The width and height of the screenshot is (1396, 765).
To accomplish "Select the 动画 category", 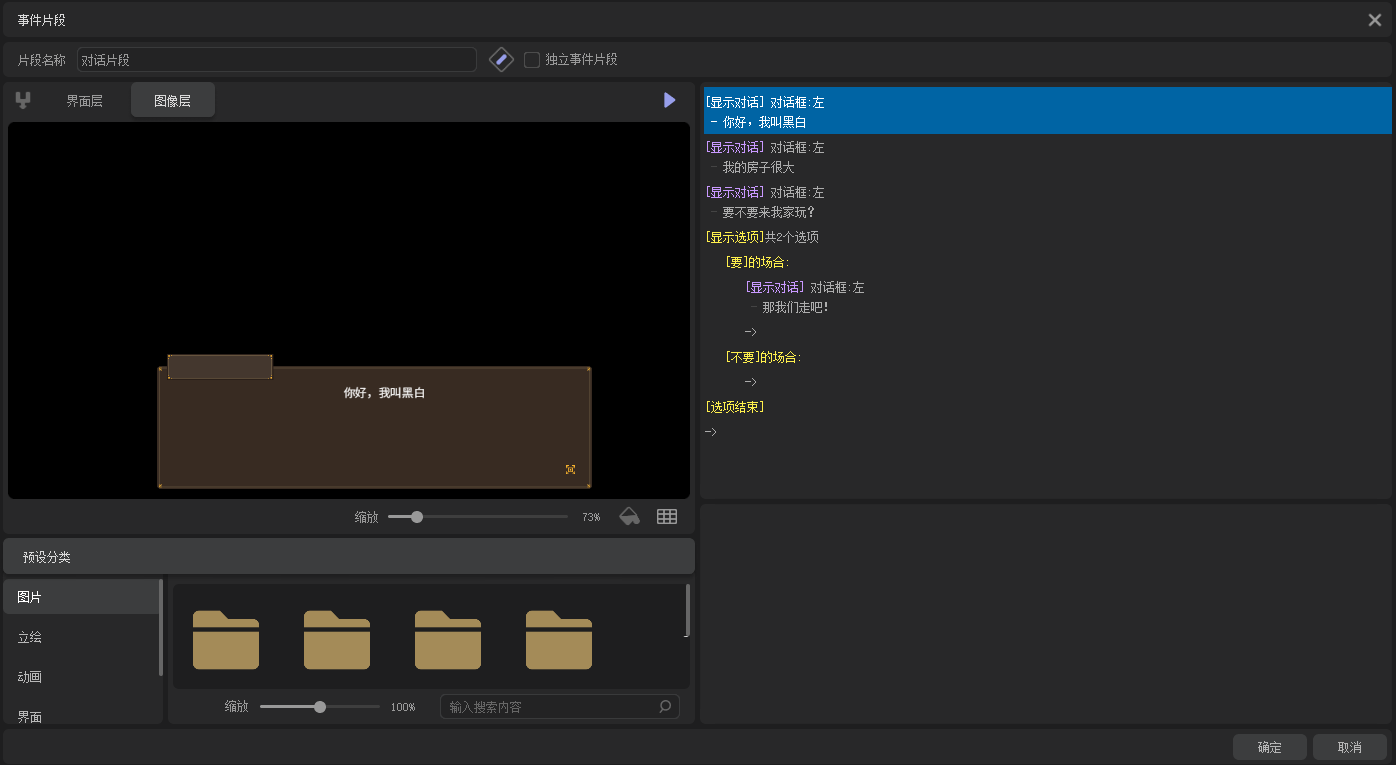I will pyautogui.click(x=80, y=677).
